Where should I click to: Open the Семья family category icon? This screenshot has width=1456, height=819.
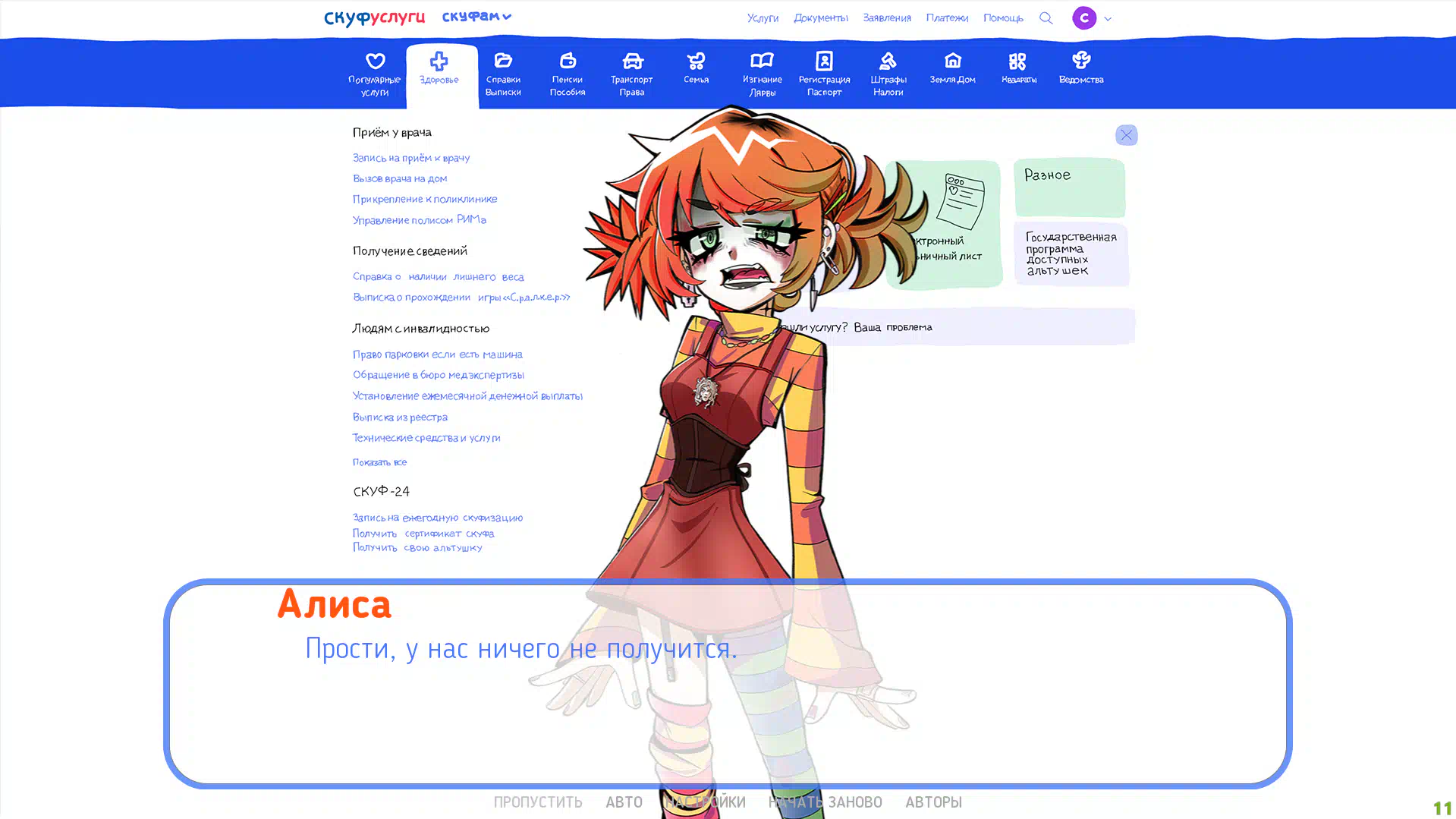coord(696,62)
